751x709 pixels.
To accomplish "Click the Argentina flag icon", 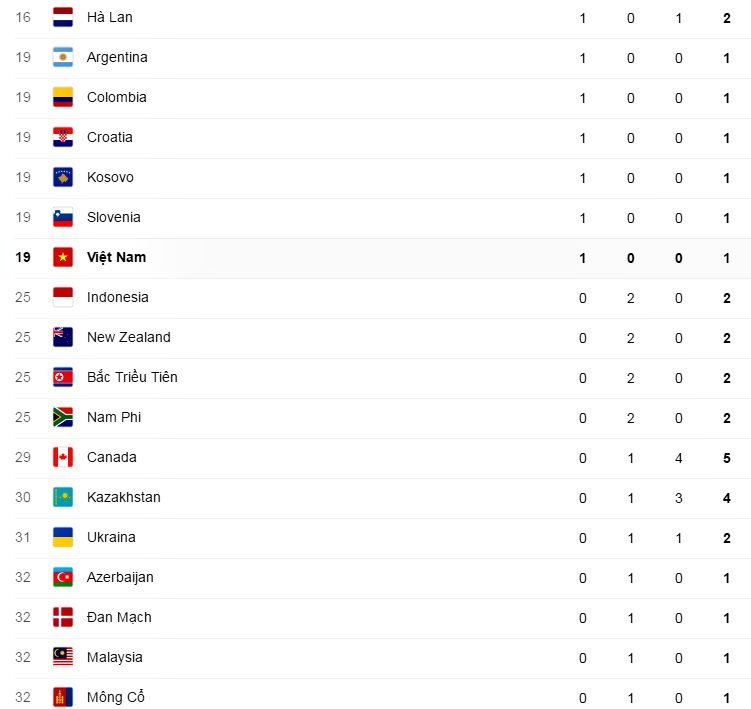I will [63, 57].
